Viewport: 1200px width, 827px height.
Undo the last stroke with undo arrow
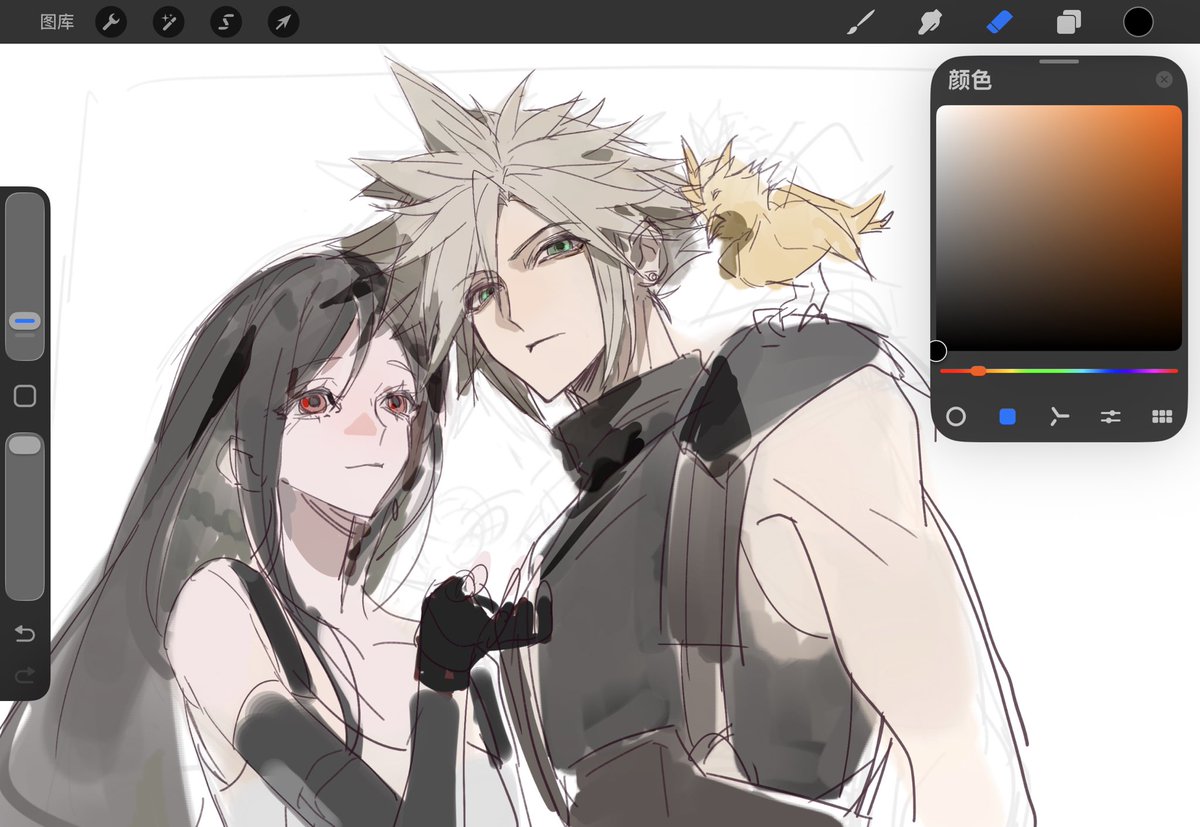25,634
